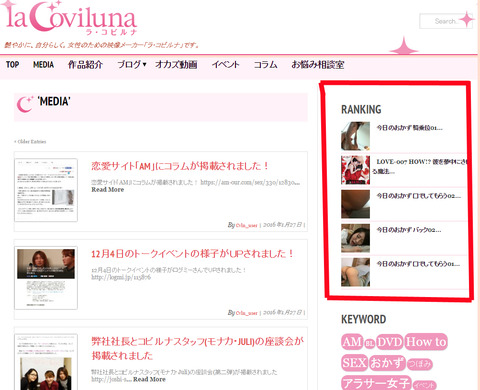Click the thumbnail of the AM column article
This screenshot has width=480, height=390.
click(x=46, y=190)
